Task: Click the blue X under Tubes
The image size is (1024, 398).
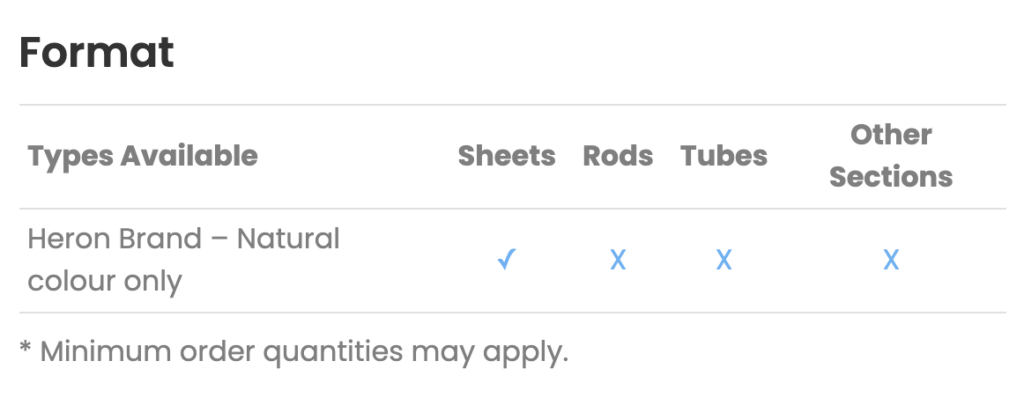Action: (x=724, y=261)
